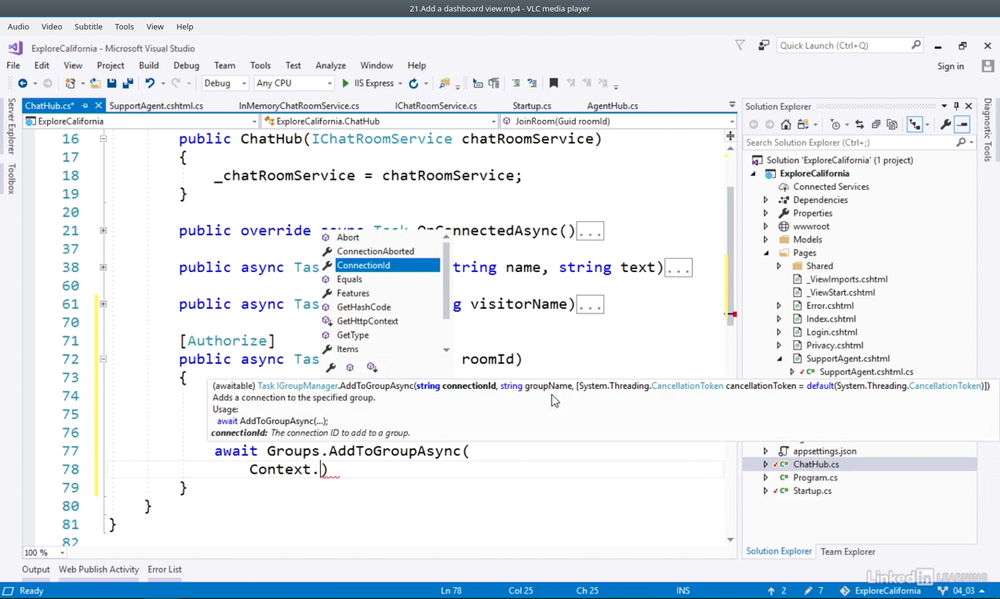The image size is (1000, 599).
Task: Click the editor split handle icon
Action: (x=730, y=136)
